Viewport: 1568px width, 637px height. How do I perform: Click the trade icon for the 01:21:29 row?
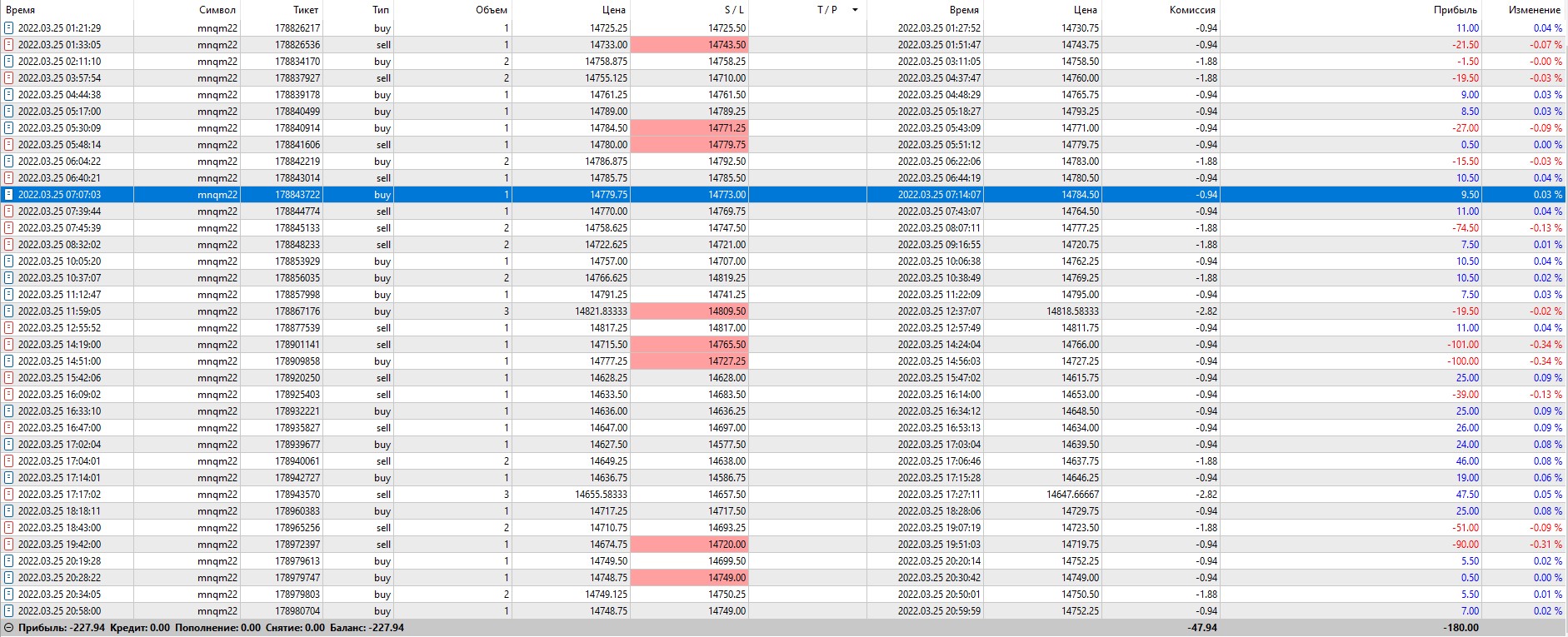coord(9,28)
